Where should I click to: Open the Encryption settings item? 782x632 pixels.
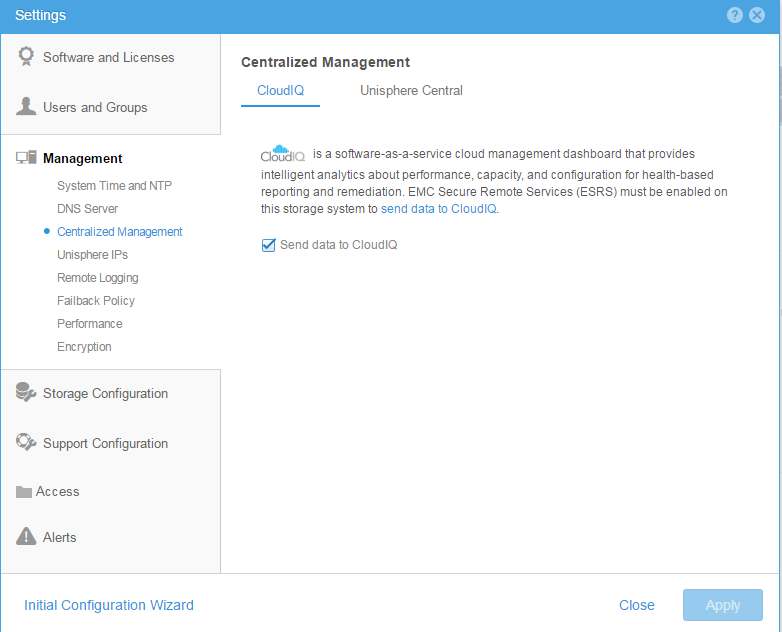[84, 347]
